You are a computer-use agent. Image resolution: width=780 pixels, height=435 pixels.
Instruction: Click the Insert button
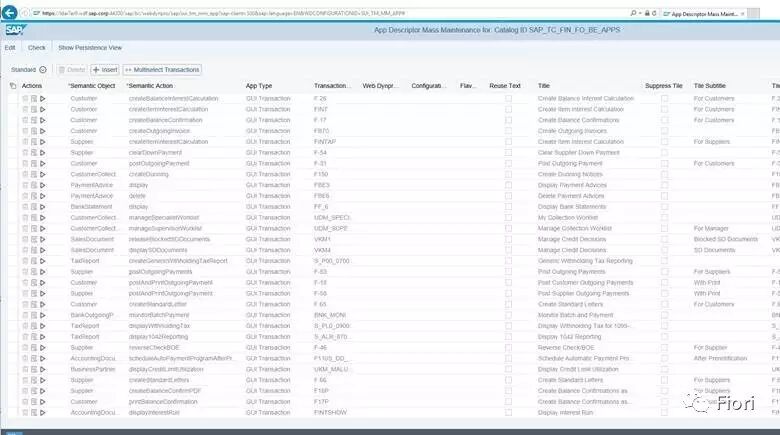[105, 70]
